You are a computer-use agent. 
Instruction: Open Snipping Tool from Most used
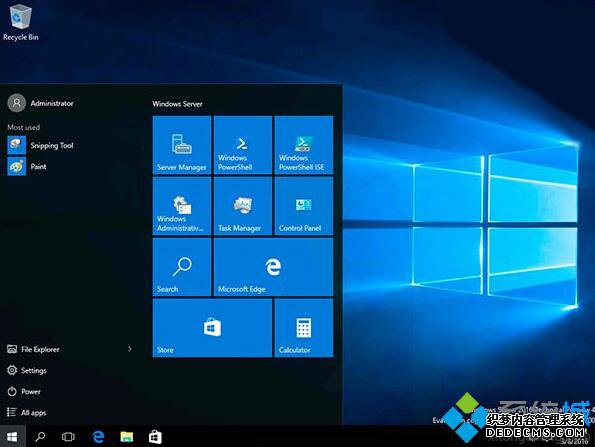click(x=41, y=145)
